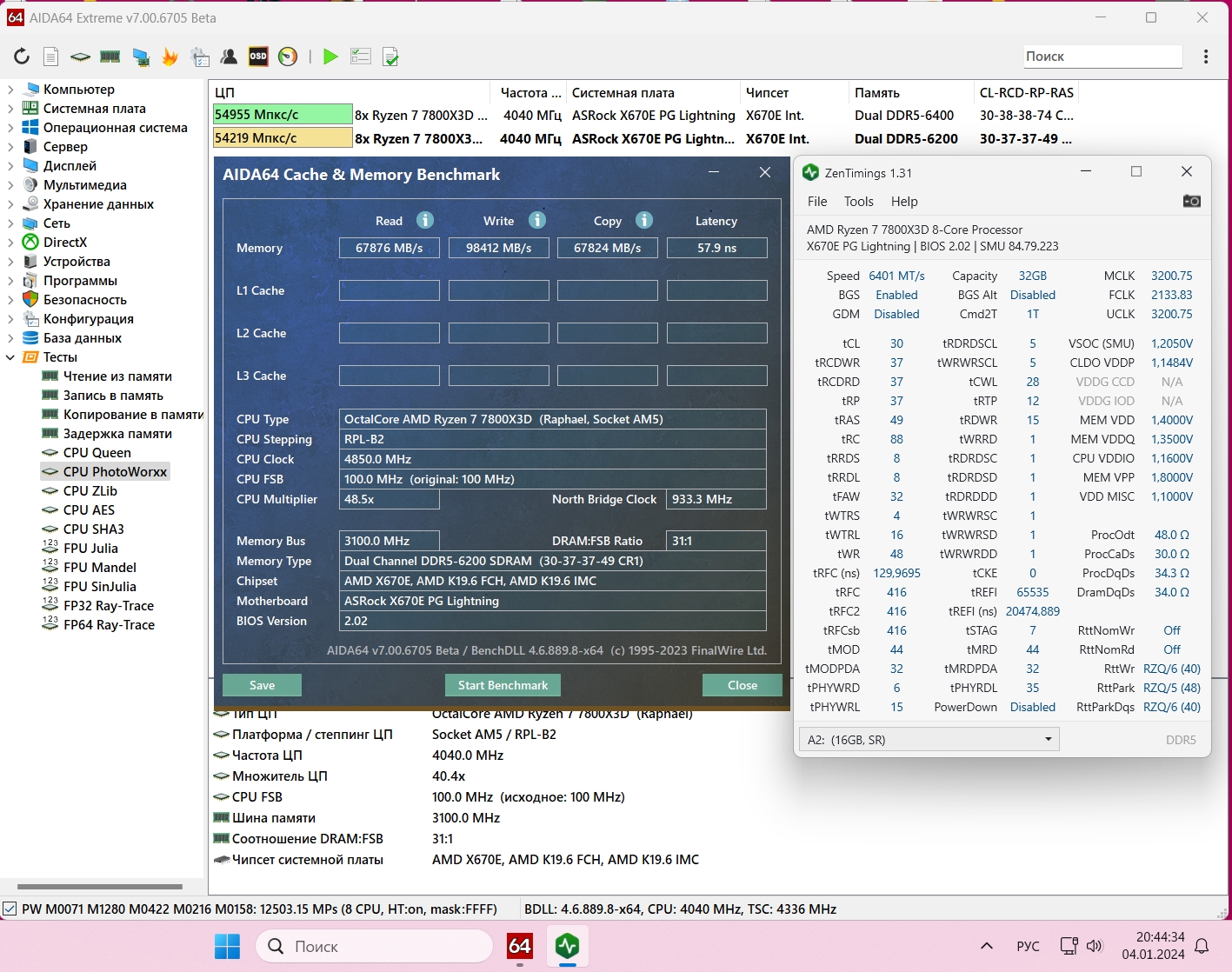Show hidden tray icons chevron

[x=986, y=946]
